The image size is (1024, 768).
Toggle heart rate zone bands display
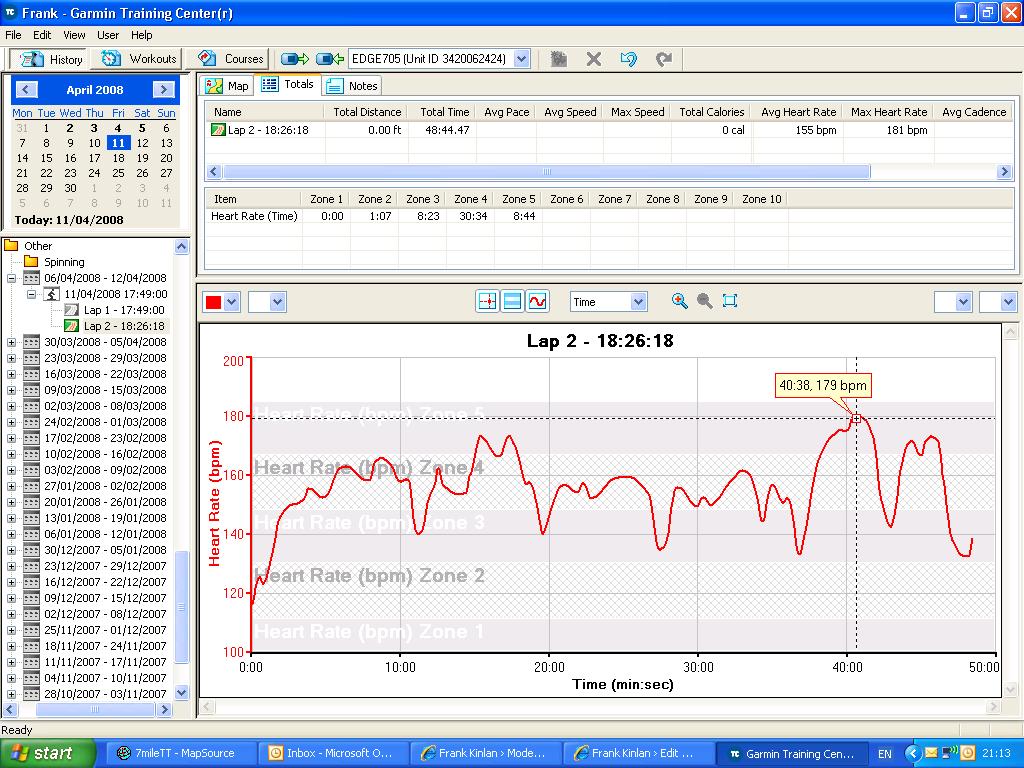coord(512,301)
